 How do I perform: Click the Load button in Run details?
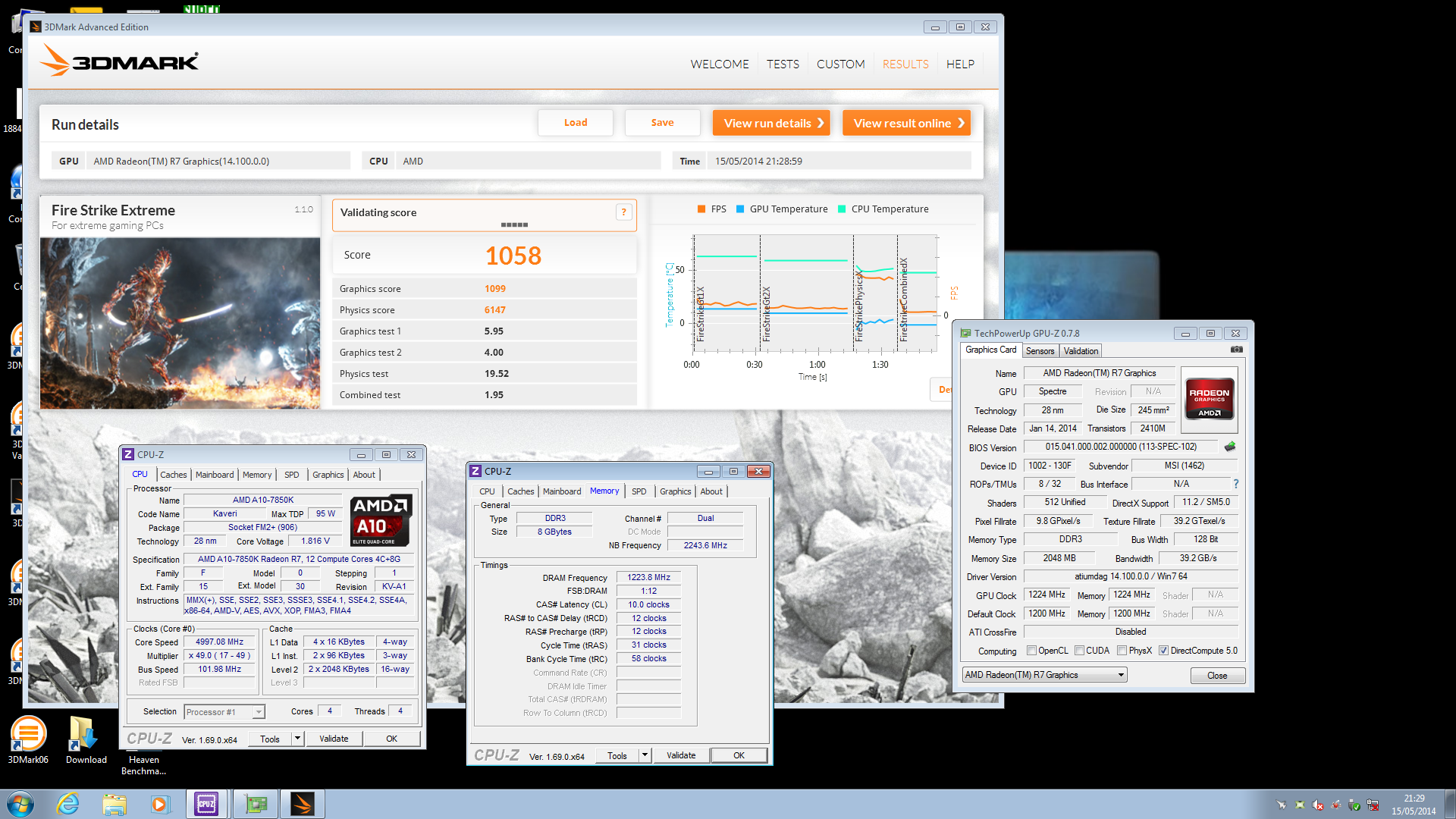click(576, 123)
